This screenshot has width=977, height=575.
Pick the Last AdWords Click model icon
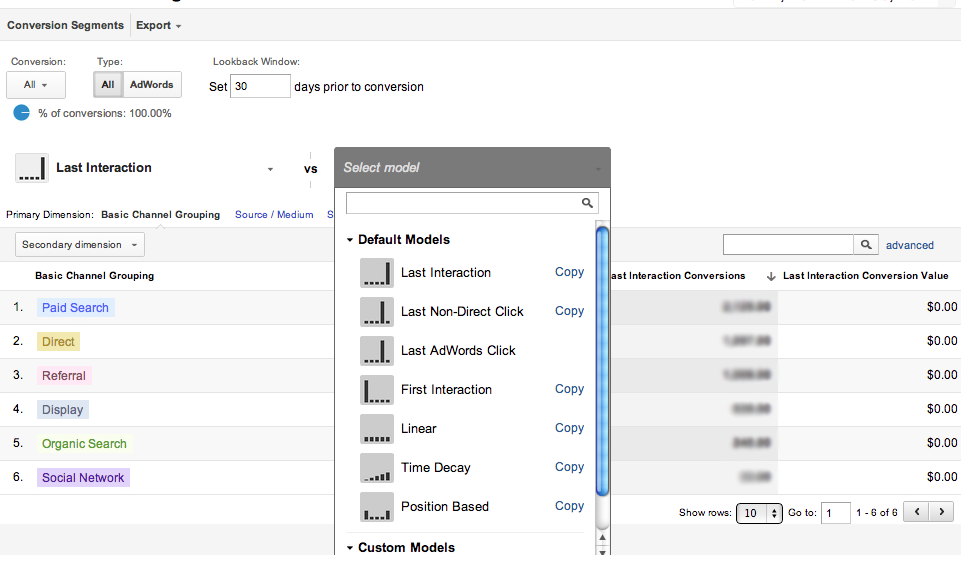376,351
